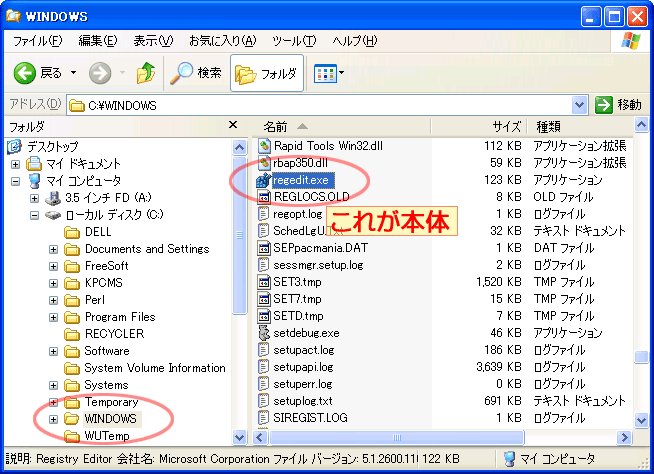Click the regopt.log file icon
This screenshot has width=654, height=474.
pos(264,214)
